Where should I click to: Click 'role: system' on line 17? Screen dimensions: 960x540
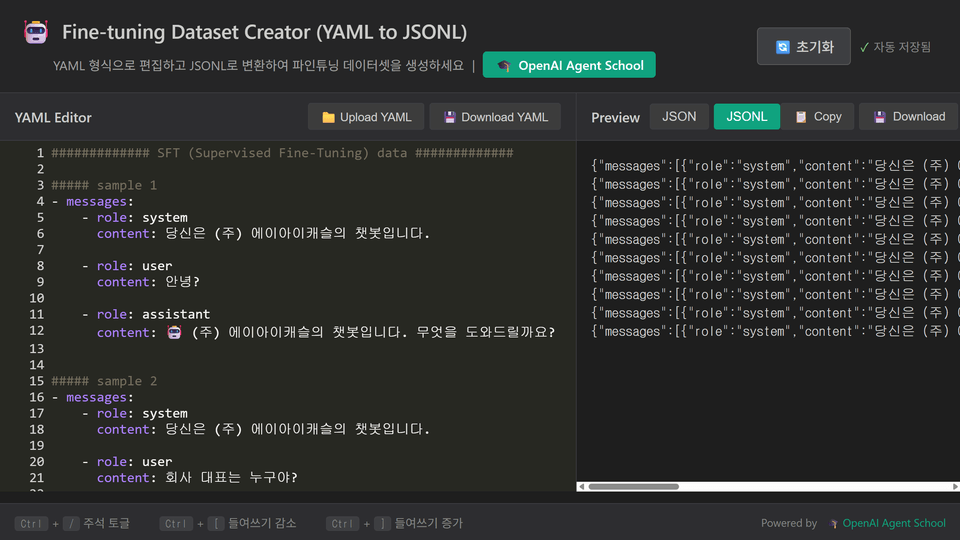pos(142,413)
